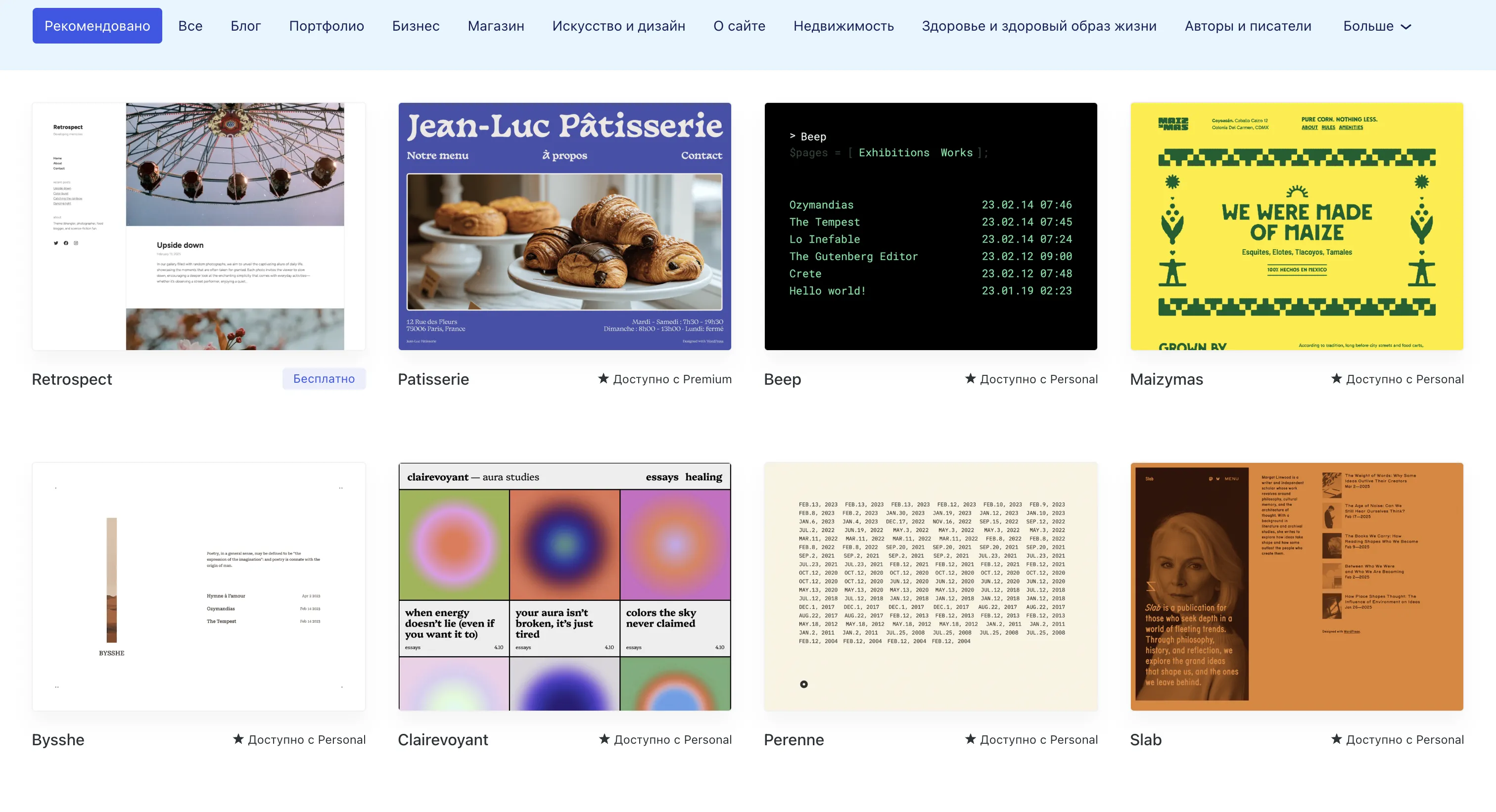Select Здоровье и здоровый образ жизни

(x=1039, y=26)
